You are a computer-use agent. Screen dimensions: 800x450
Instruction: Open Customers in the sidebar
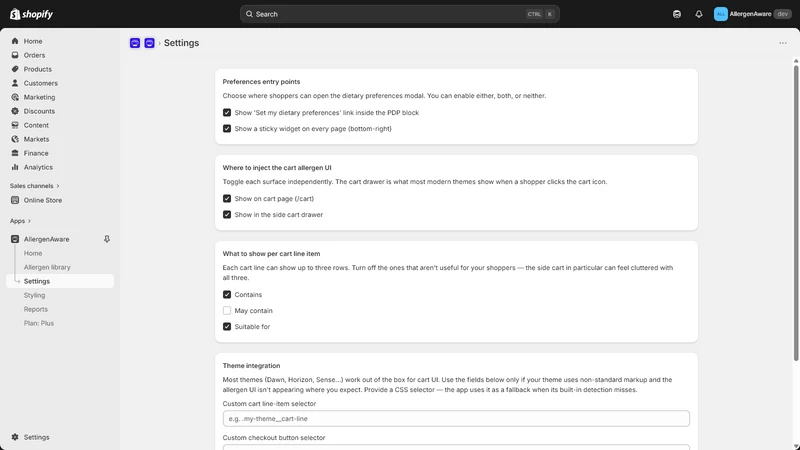click(41, 83)
